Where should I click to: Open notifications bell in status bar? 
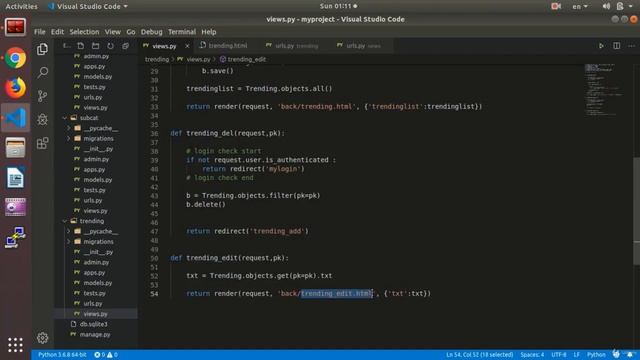[630, 354]
